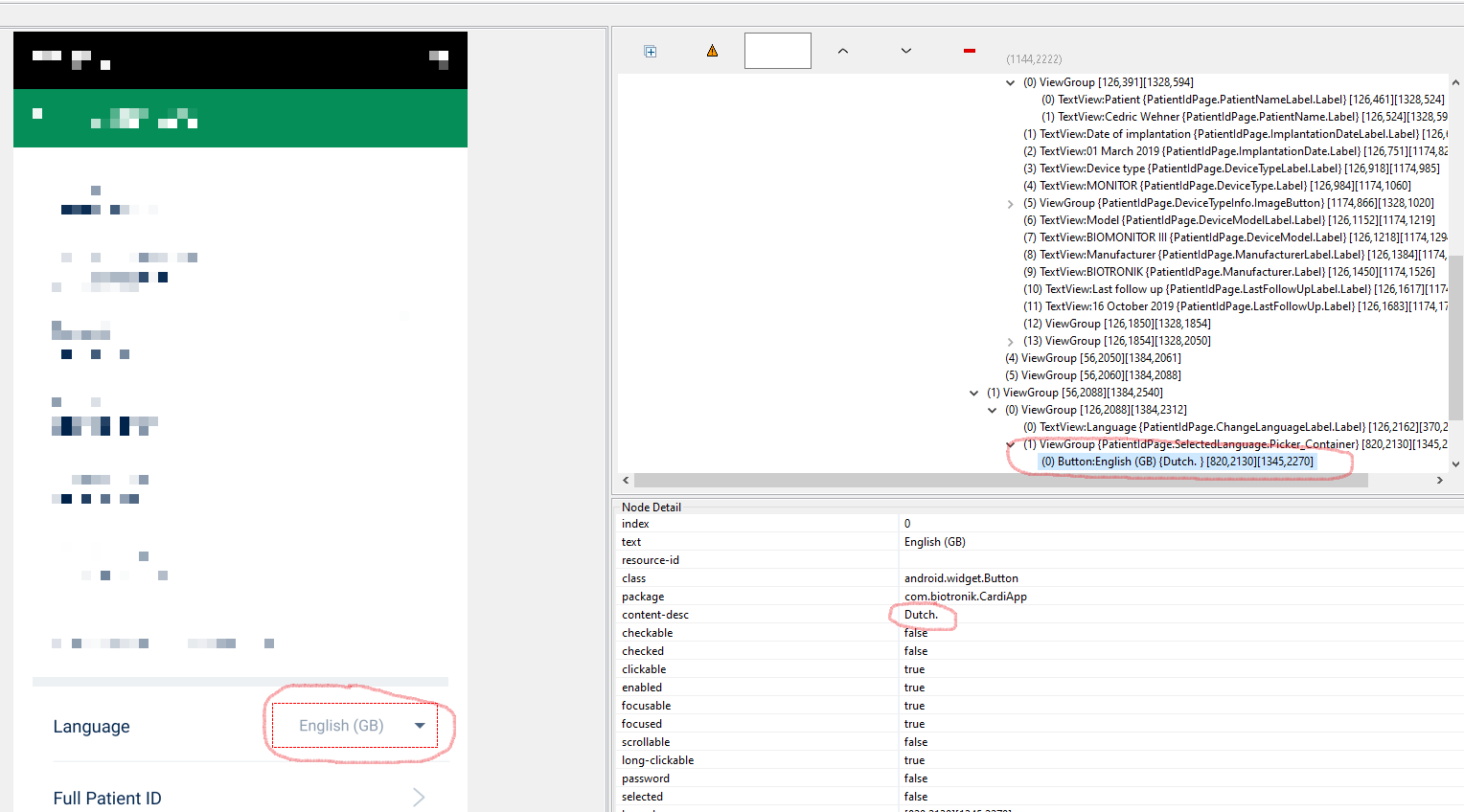Open the English (GB) language dropdown
Image resolution: width=1464 pixels, height=812 pixels.
click(355, 726)
